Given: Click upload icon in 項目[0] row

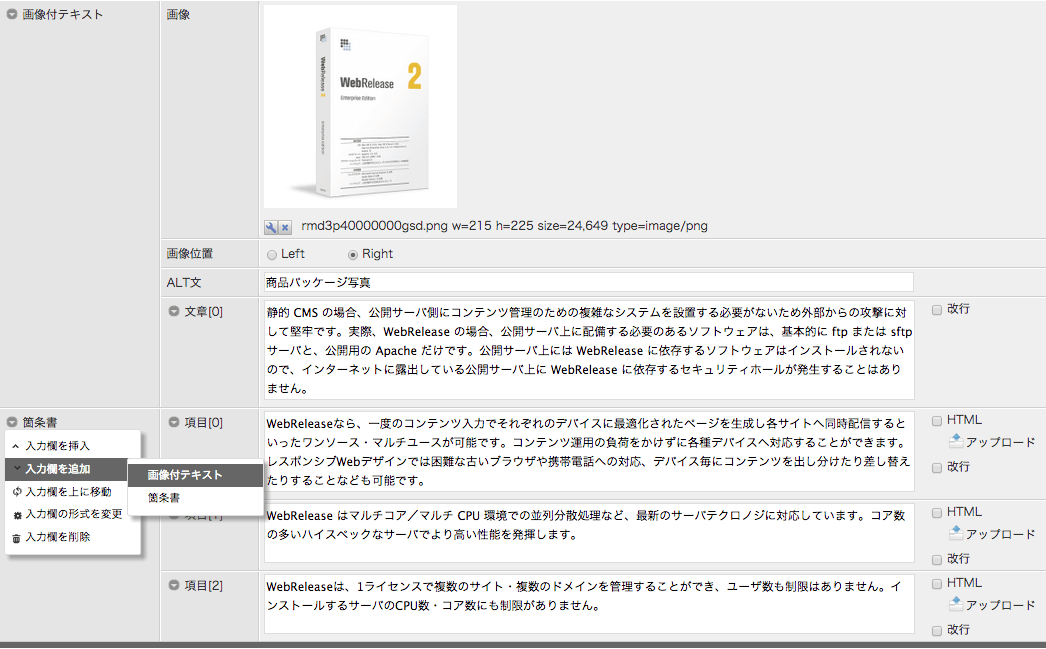Looking at the screenshot, I should (955, 441).
